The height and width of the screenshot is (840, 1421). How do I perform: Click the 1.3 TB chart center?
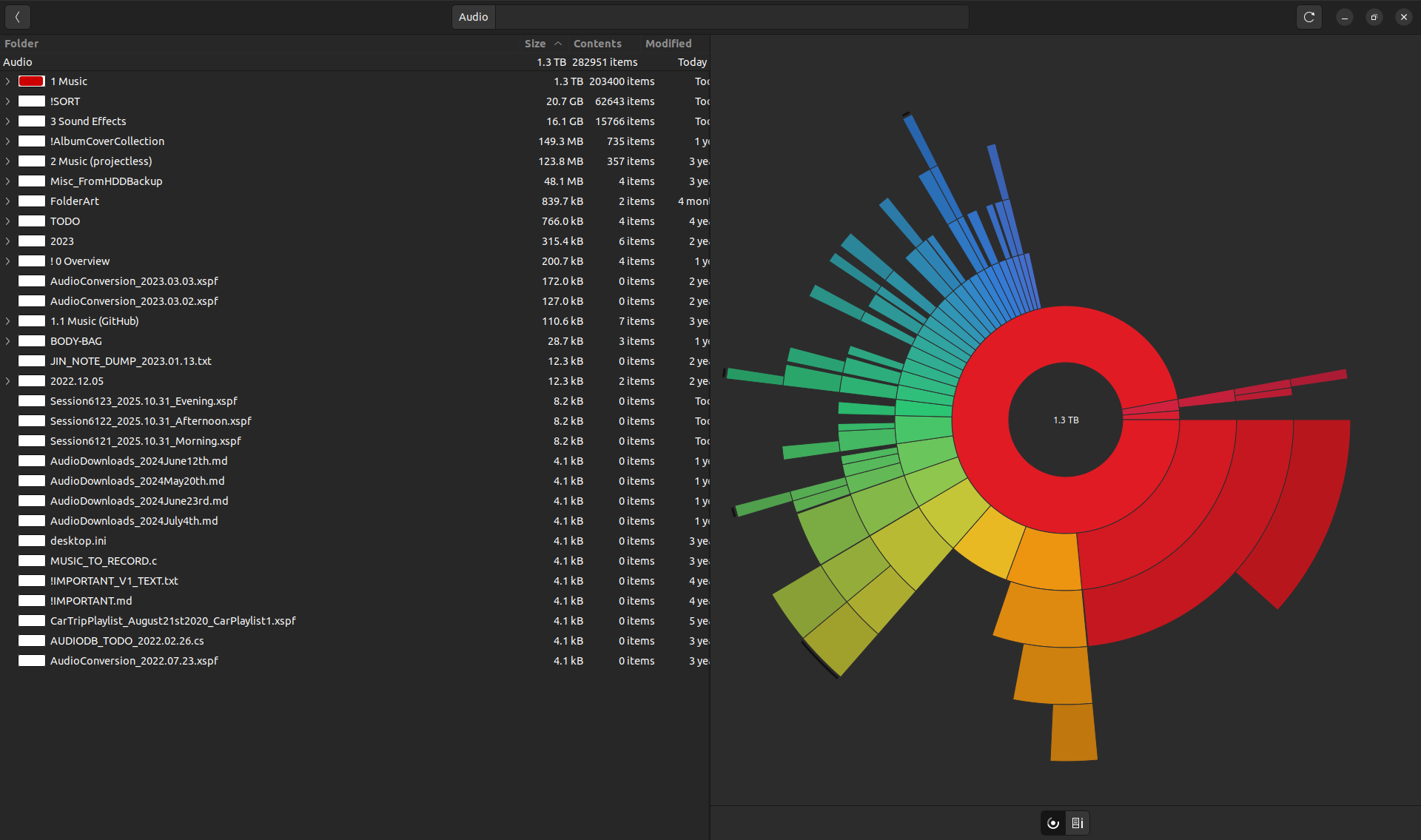pyautogui.click(x=1066, y=420)
